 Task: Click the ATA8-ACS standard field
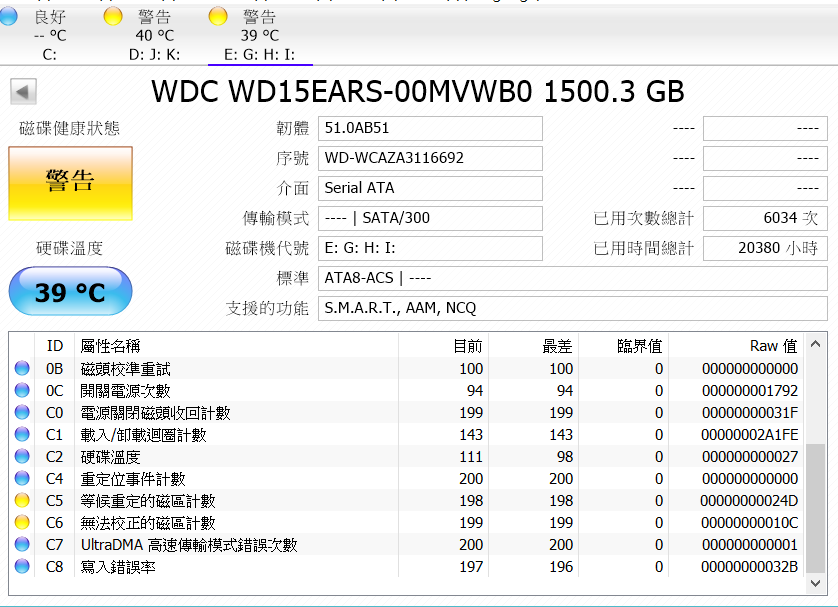pyautogui.click(x=573, y=278)
